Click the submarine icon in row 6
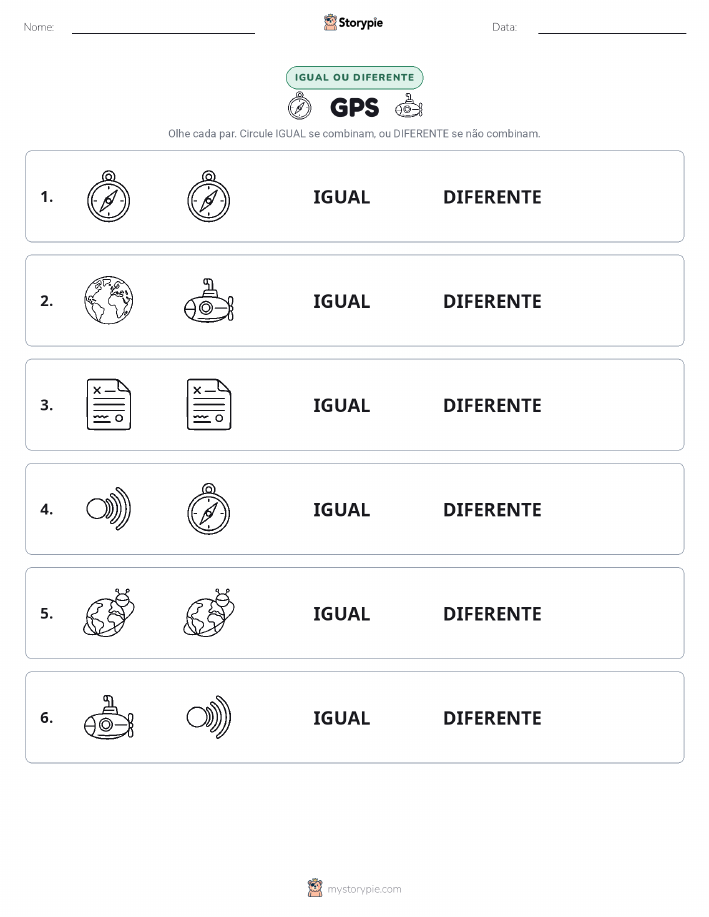The image size is (709, 917). click(x=109, y=717)
